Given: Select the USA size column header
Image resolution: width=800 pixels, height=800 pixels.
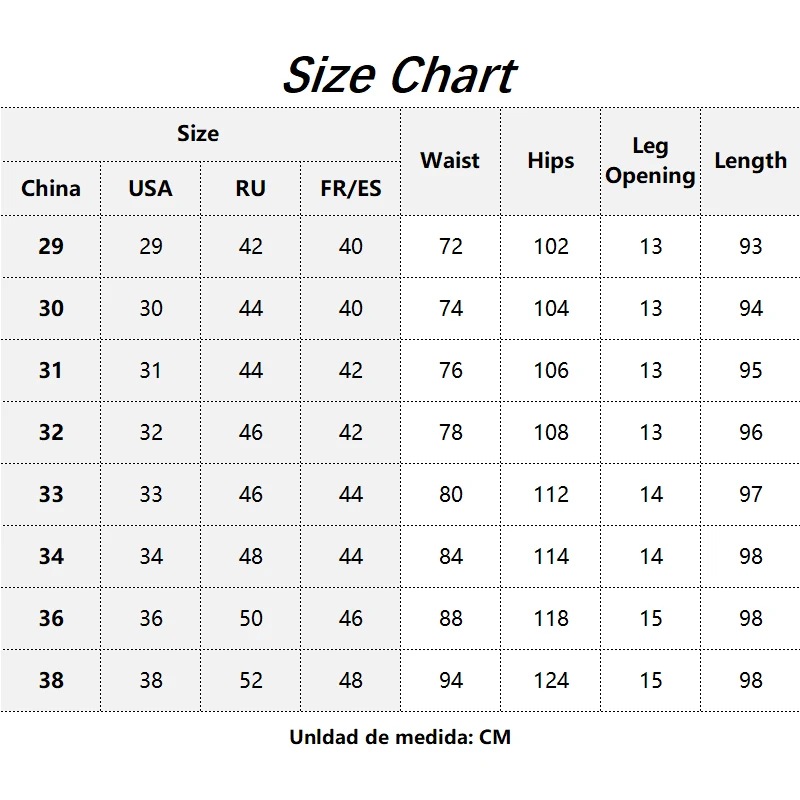Looking at the screenshot, I should pyautogui.click(x=150, y=188).
